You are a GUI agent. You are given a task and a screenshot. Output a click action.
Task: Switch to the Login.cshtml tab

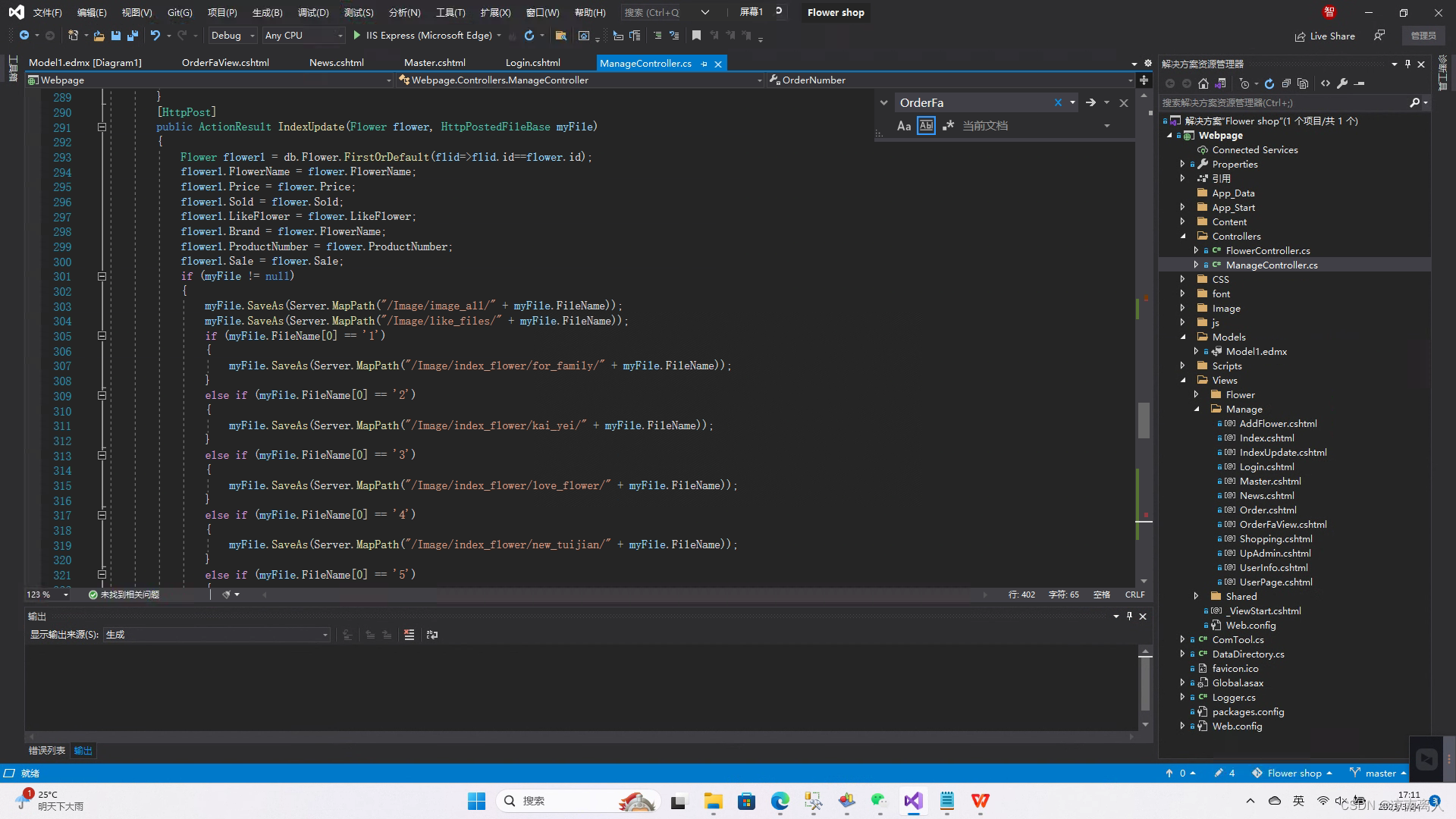pos(532,63)
